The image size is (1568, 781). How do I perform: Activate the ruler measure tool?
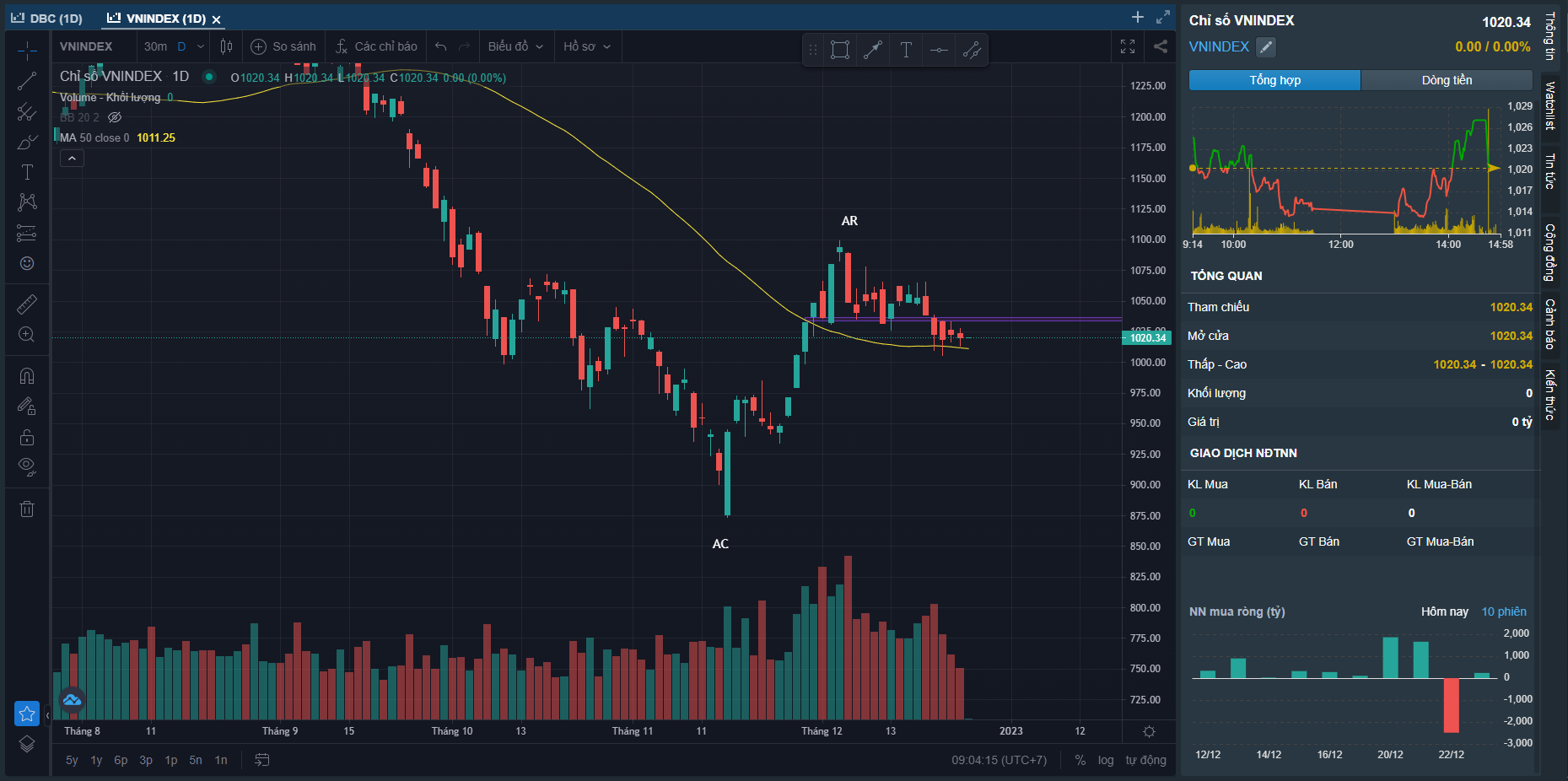coord(27,304)
